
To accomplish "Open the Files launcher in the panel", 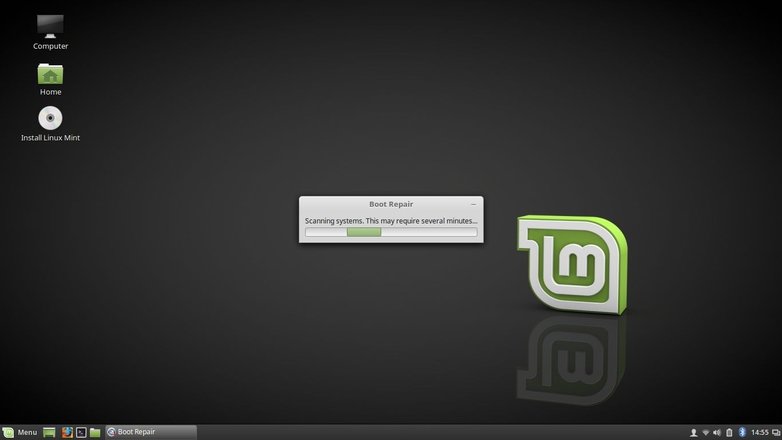I will pyautogui.click(x=95, y=432).
